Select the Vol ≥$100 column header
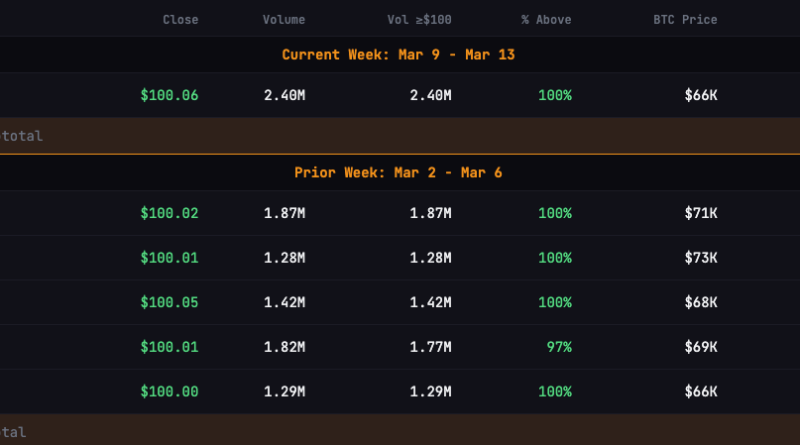The image size is (800, 445). tap(417, 20)
